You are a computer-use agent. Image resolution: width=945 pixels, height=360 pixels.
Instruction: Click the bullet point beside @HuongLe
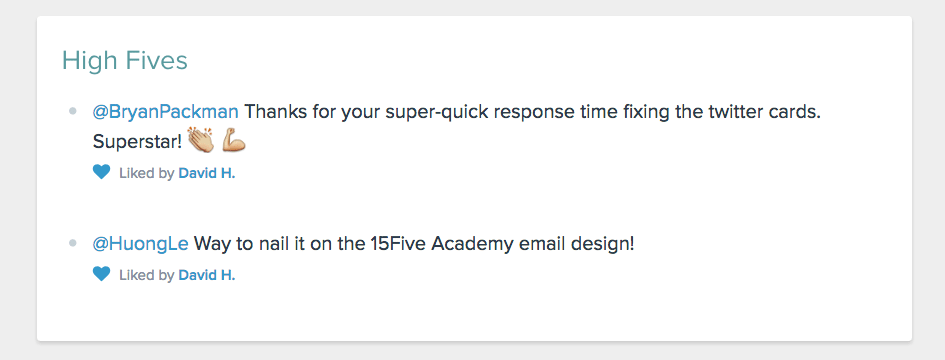tap(73, 243)
